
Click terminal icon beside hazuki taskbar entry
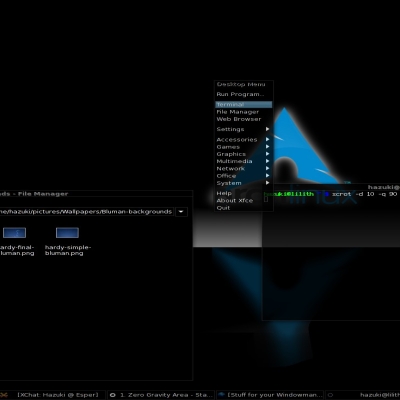[x=331, y=395]
